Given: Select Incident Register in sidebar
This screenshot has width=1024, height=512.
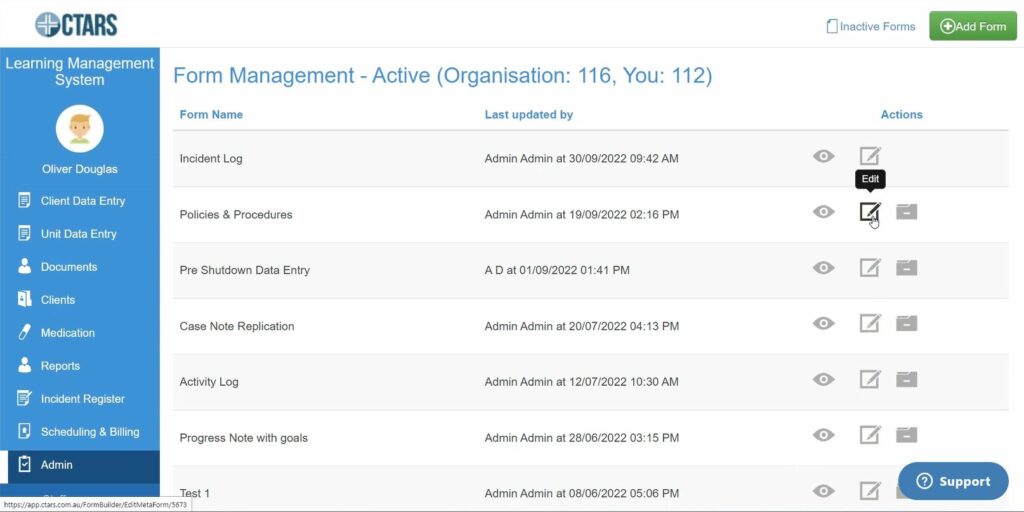Looking at the screenshot, I should click(82, 399).
